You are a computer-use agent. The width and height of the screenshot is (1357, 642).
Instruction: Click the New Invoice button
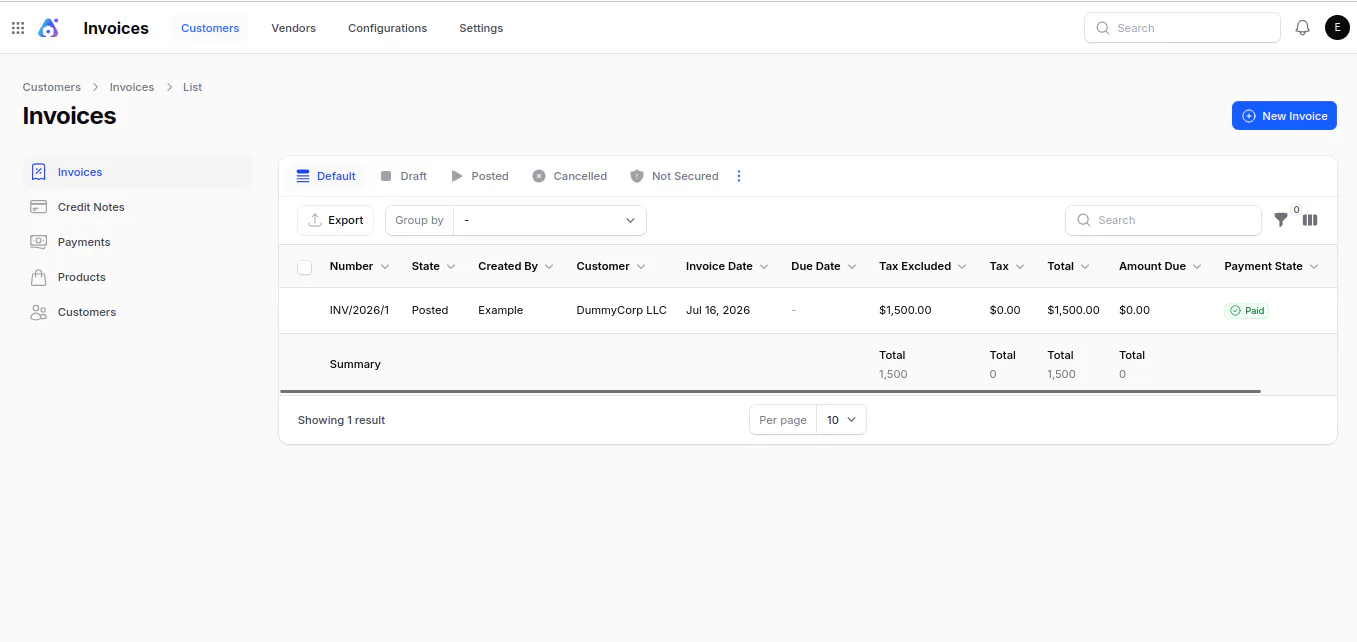(x=1284, y=116)
